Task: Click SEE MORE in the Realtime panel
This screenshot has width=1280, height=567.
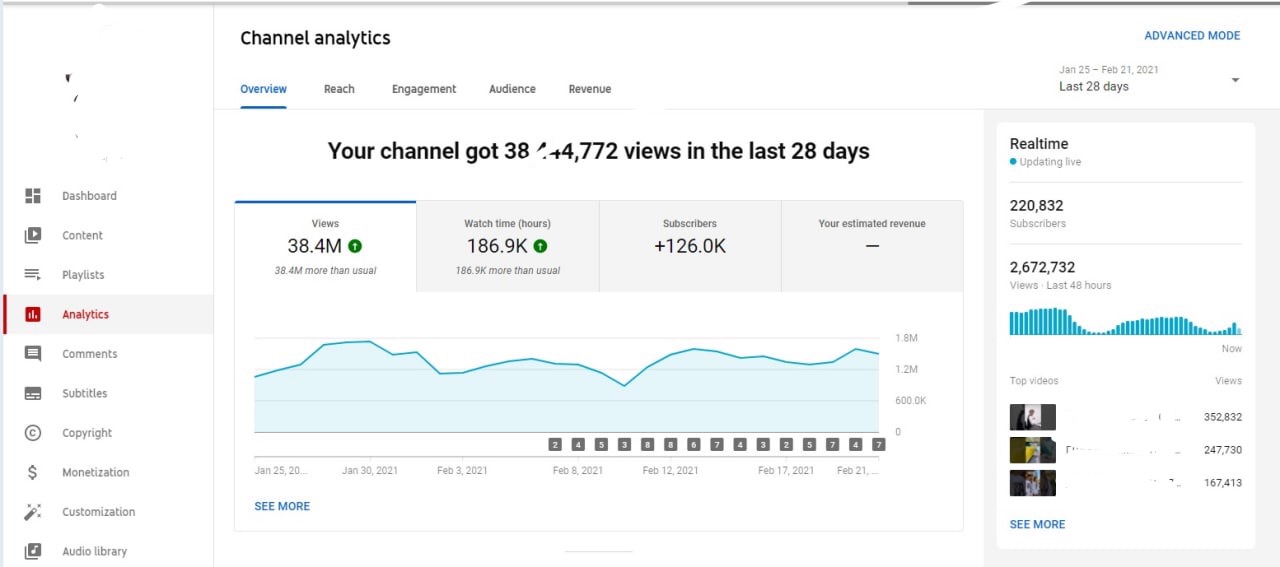Action: (1037, 524)
